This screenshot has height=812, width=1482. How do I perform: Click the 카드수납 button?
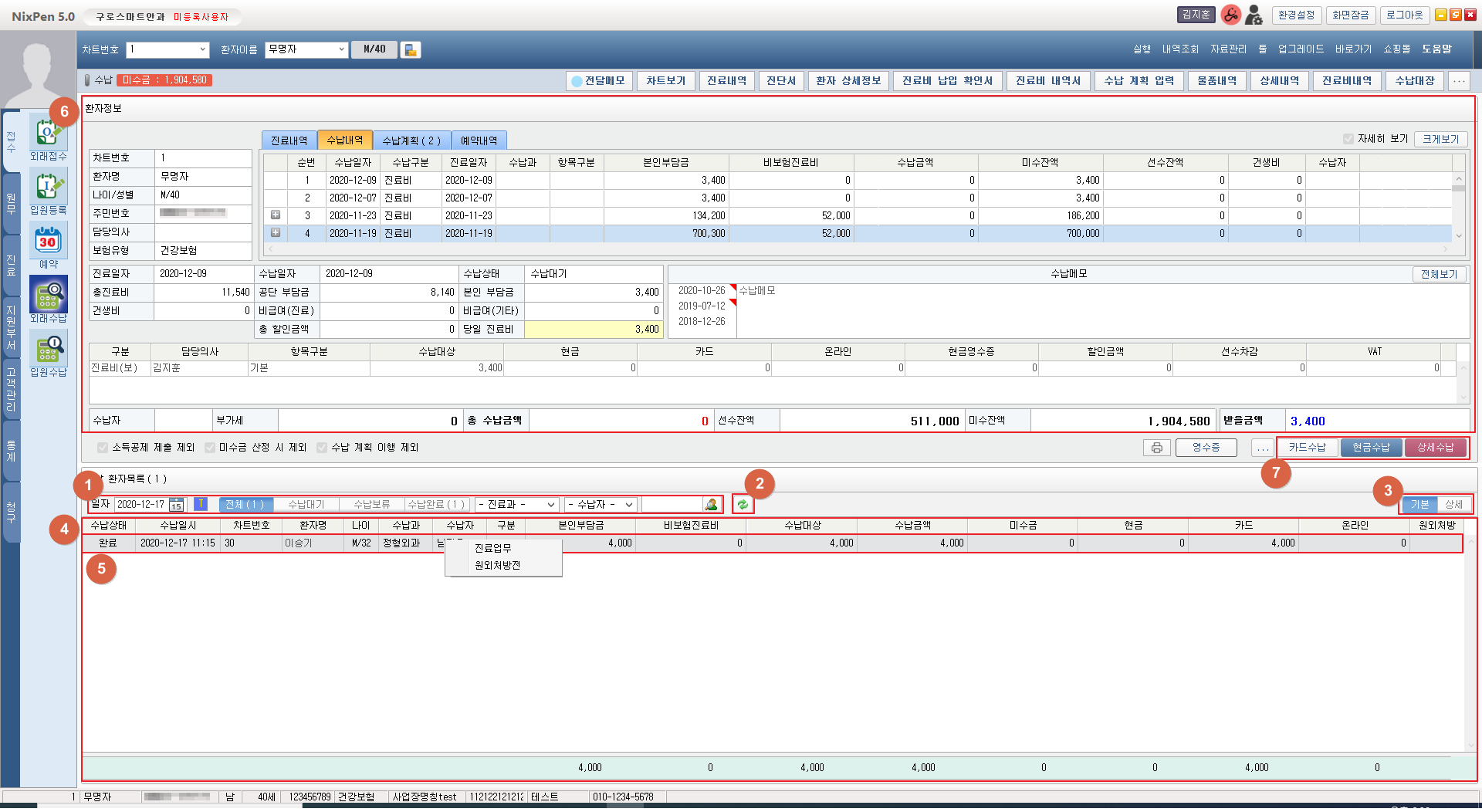[x=1307, y=448]
